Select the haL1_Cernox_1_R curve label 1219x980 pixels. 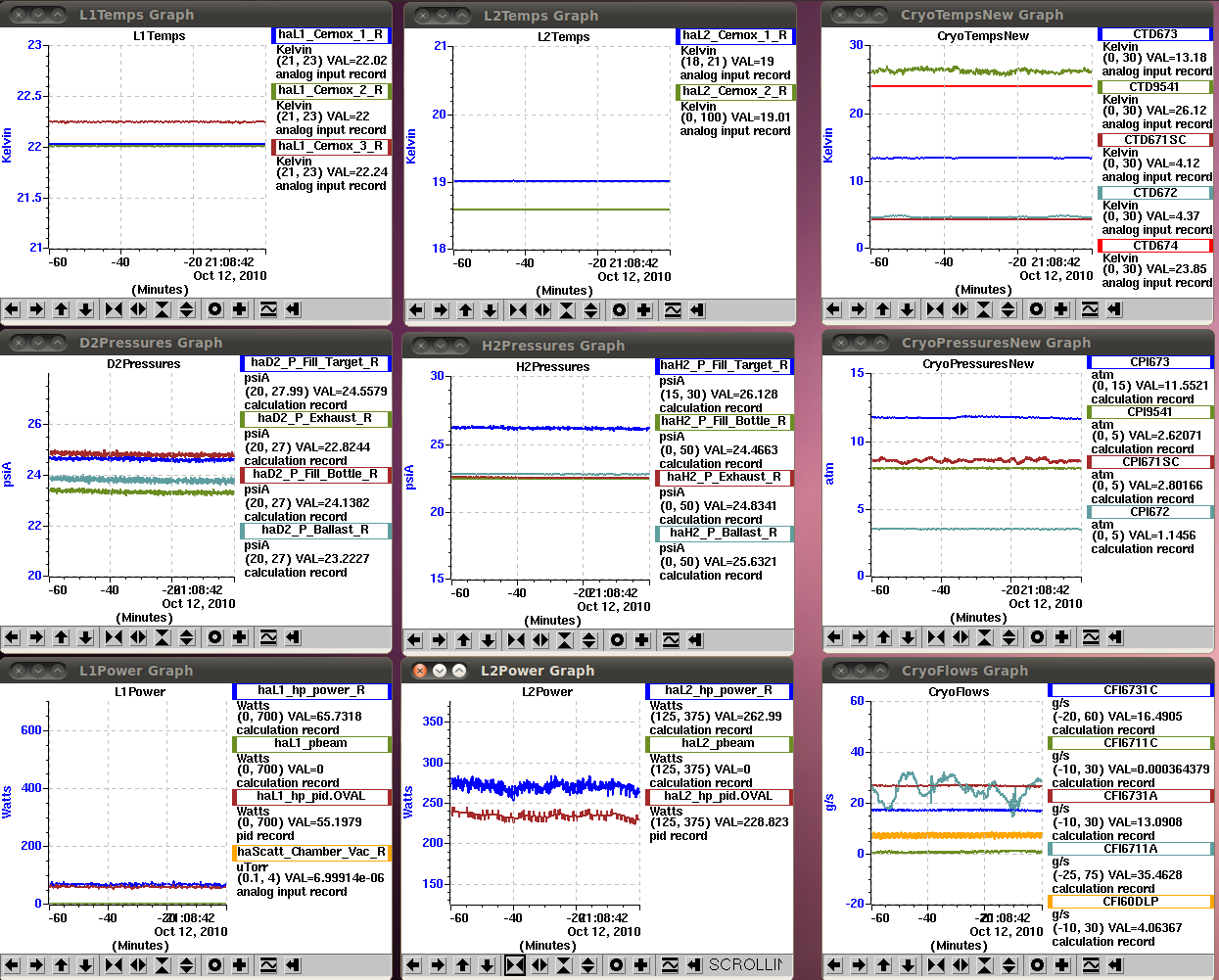pyautogui.click(x=330, y=34)
